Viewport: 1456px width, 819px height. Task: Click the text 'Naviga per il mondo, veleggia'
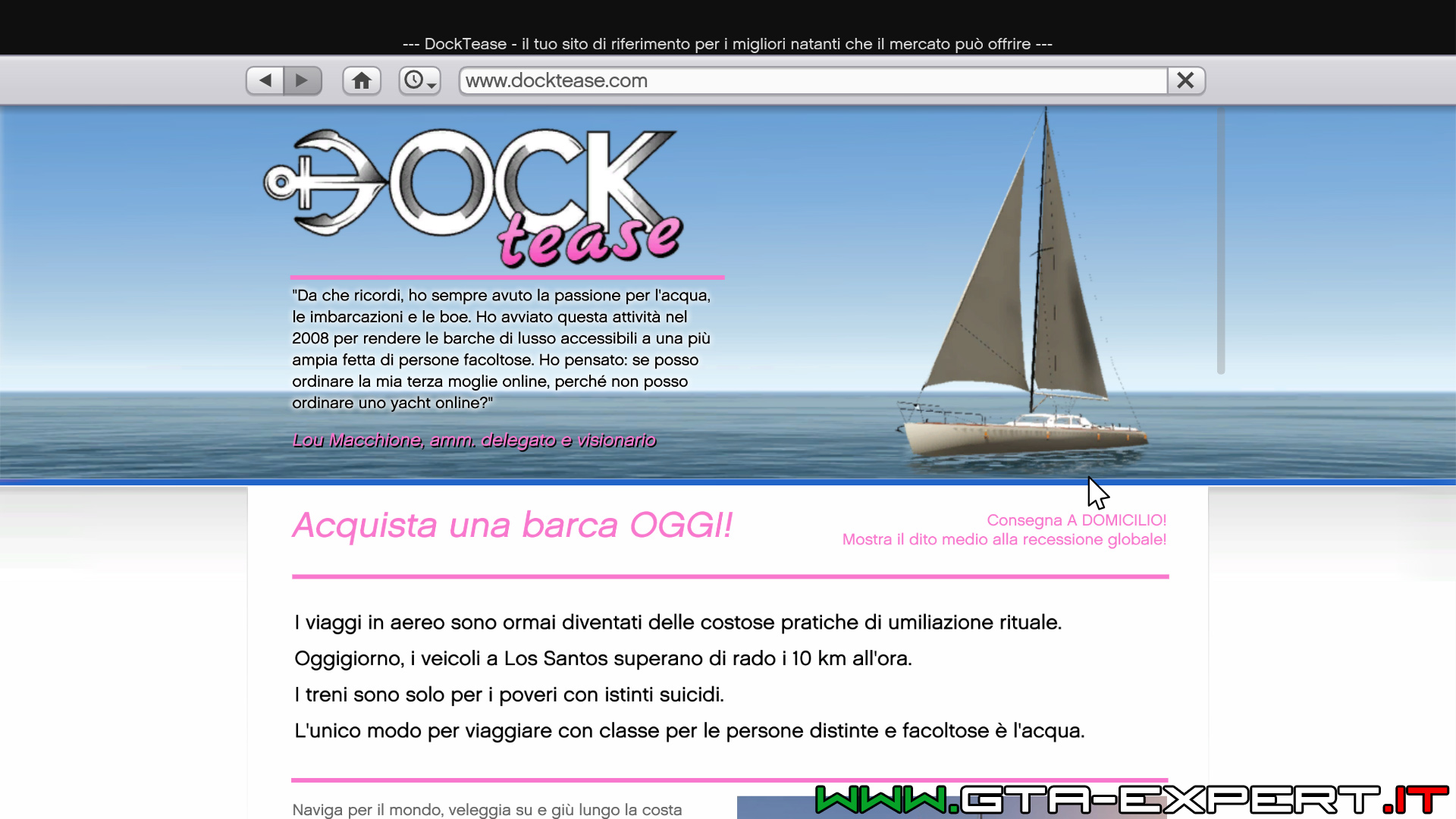point(487,810)
